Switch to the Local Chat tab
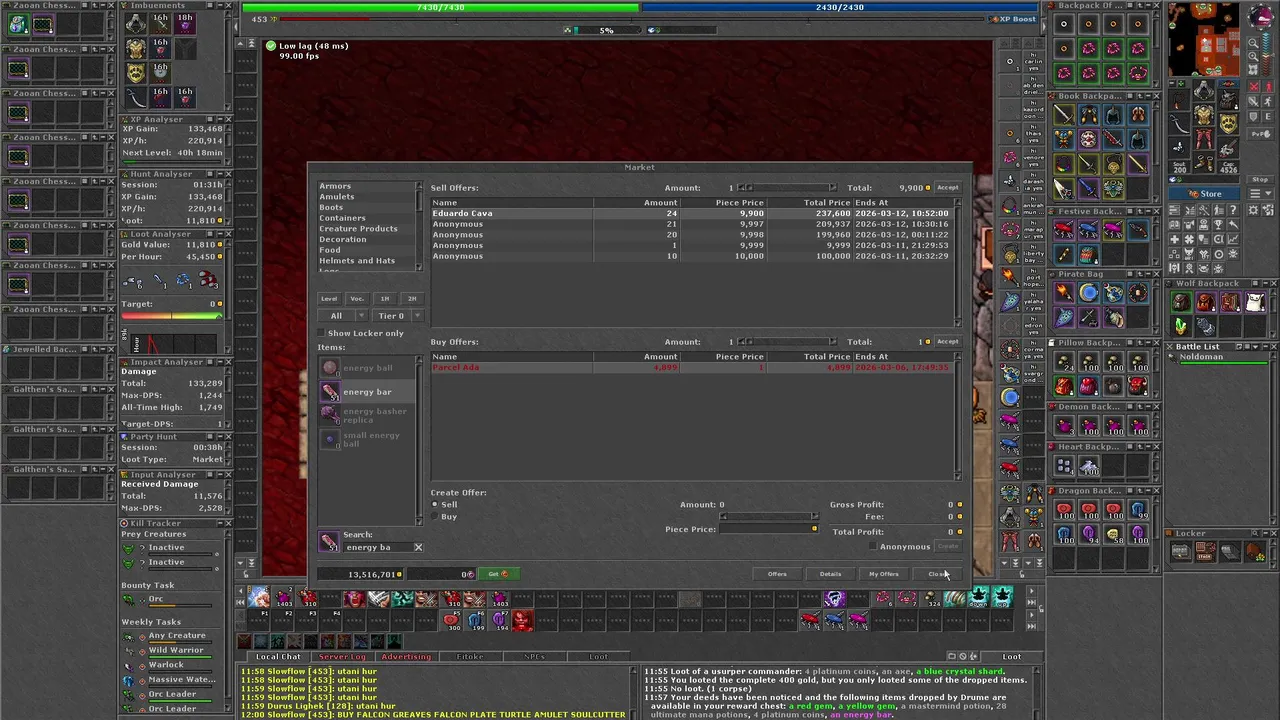This screenshot has width=1280, height=720. (277, 656)
